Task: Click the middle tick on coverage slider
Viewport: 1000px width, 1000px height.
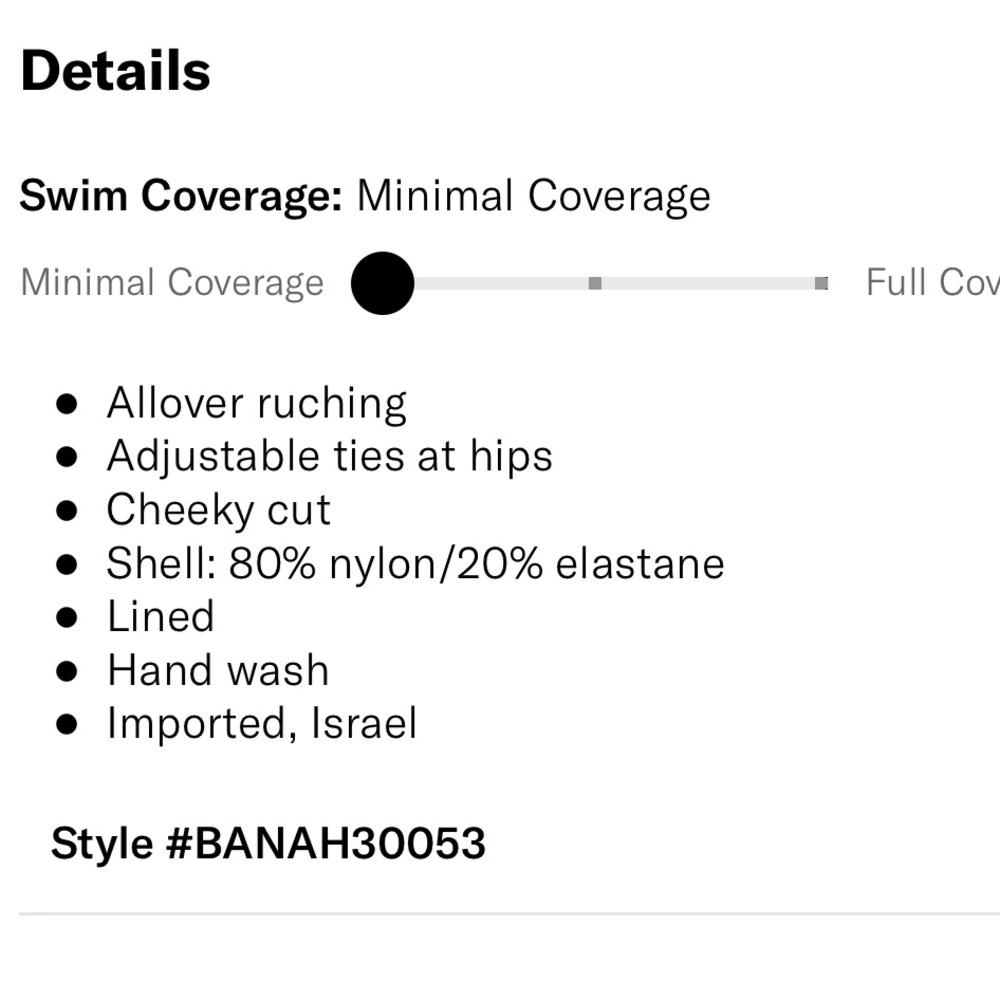Action: [x=595, y=283]
